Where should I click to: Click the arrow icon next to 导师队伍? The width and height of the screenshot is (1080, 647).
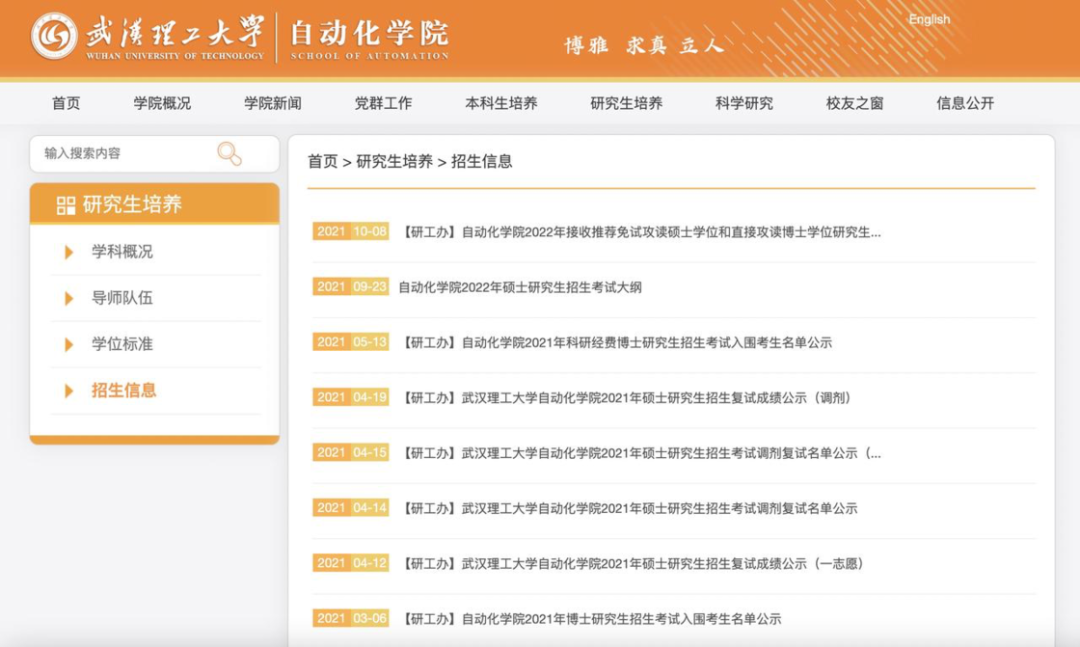coord(69,298)
